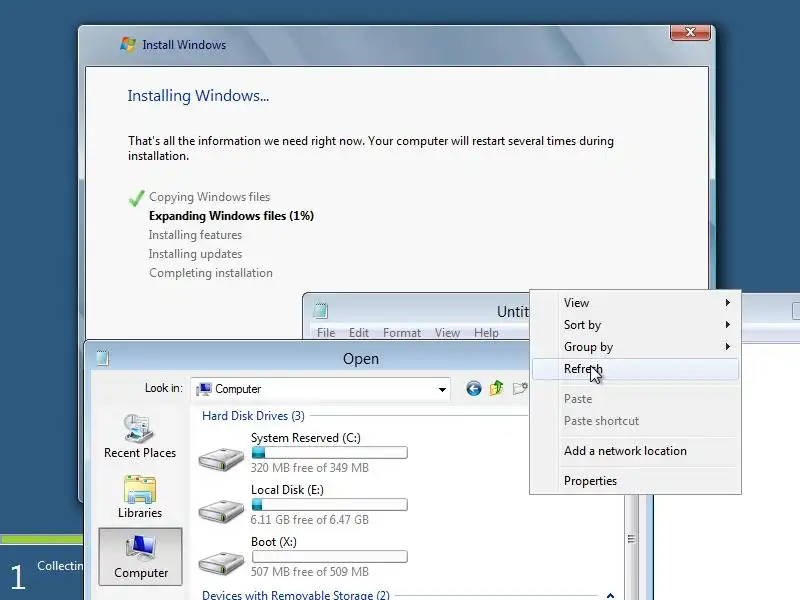Select Refresh in the context menu

635,368
